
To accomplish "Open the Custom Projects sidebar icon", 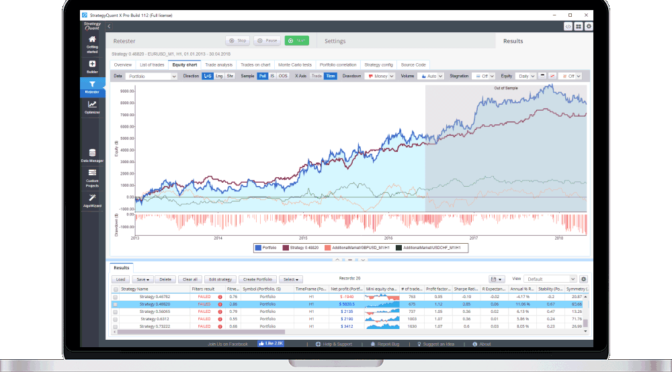I will click(92, 173).
